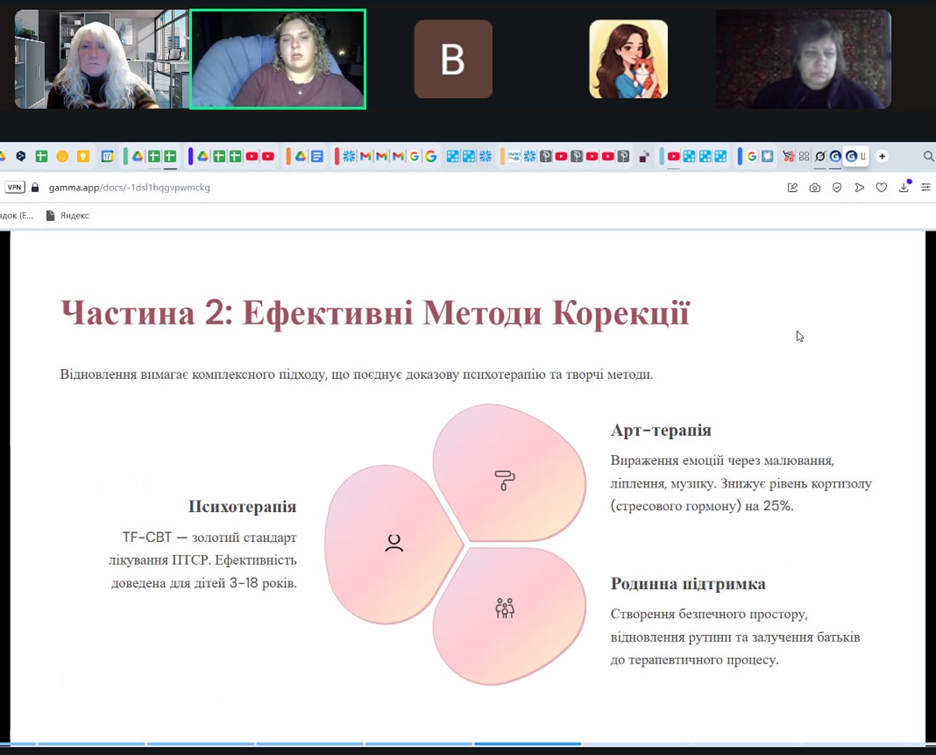Click the edit page icon in address bar

pyautogui.click(x=793, y=187)
